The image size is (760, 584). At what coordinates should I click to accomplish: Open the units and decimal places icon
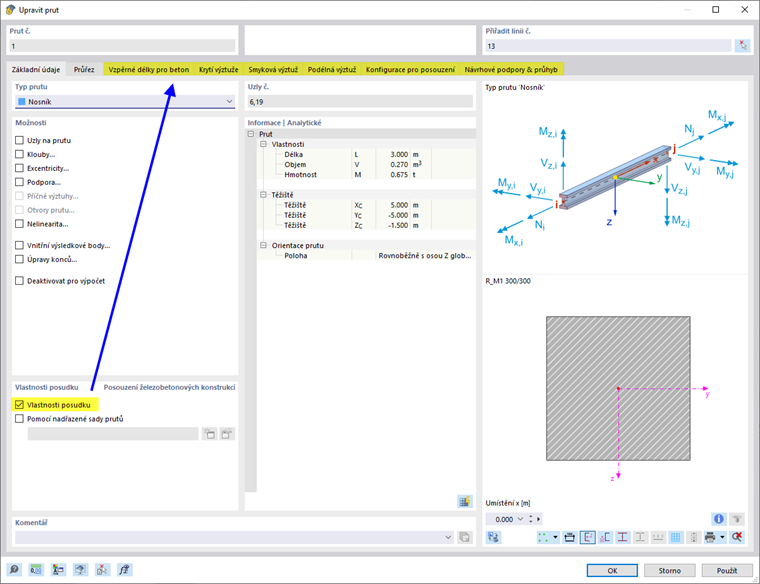pos(36,569)
